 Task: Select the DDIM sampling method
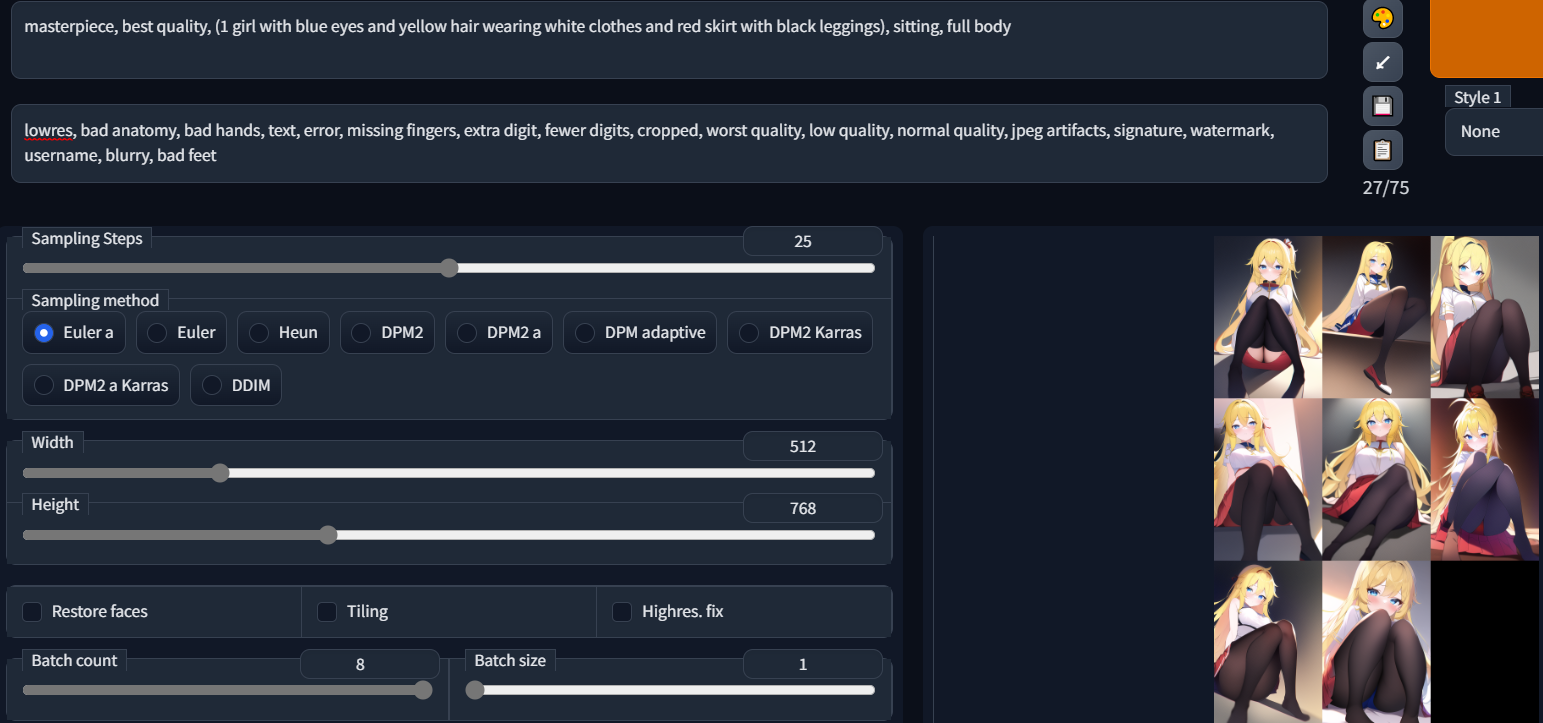click(236, 385)
